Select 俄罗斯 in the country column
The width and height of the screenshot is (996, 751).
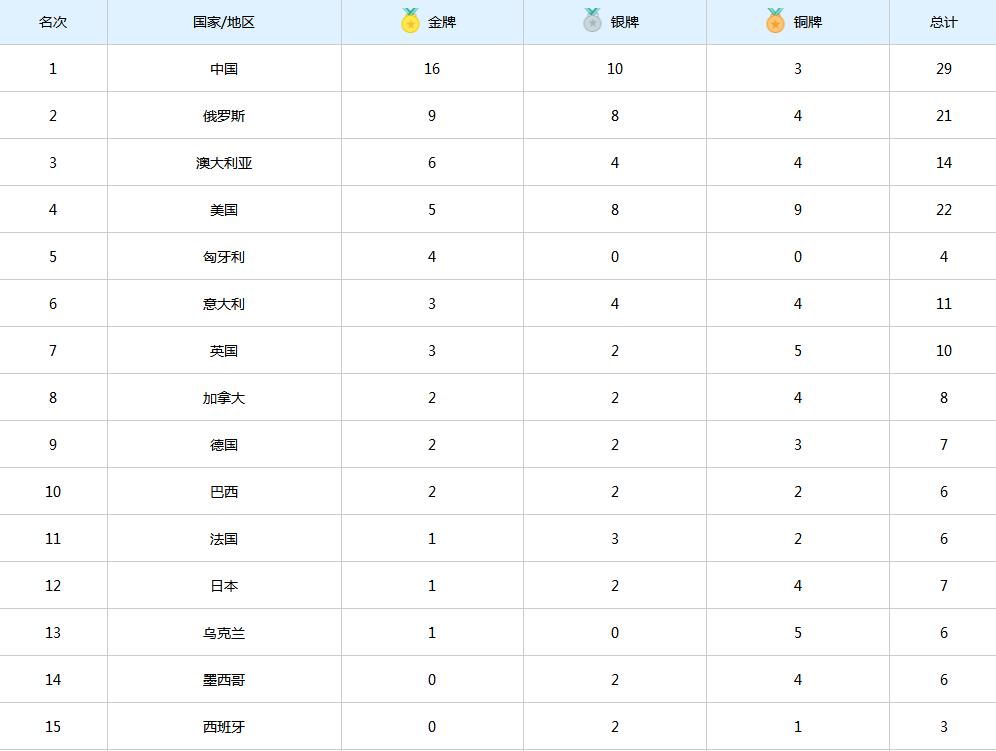tap(224, 116)
